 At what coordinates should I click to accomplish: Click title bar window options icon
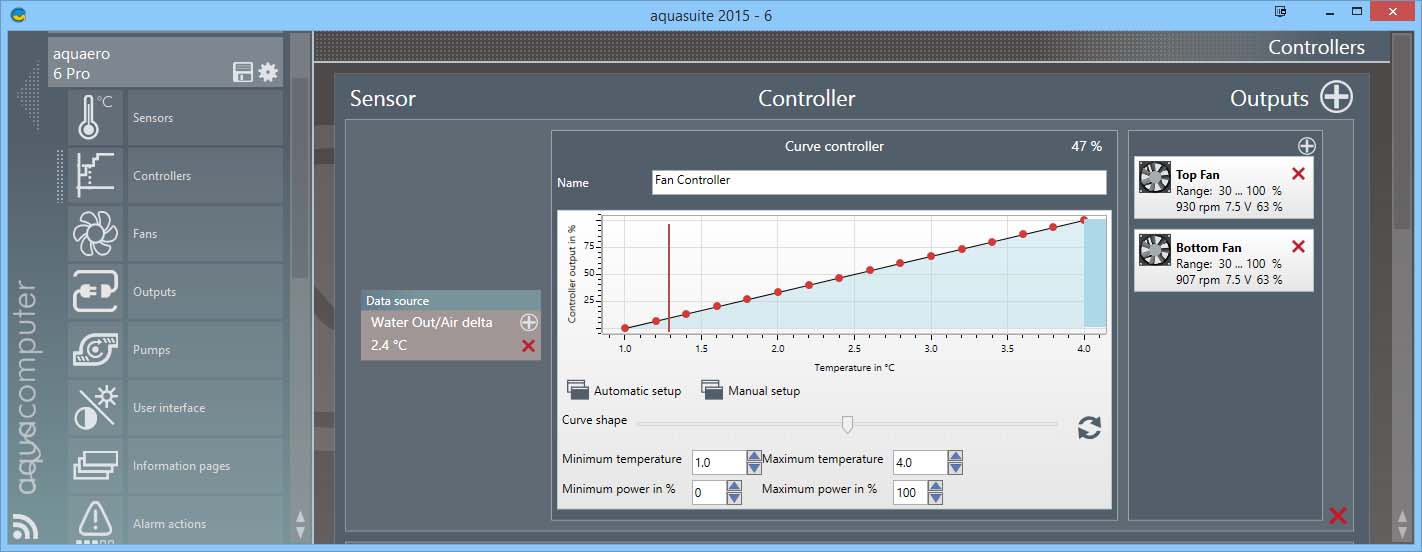[1281, 11]
